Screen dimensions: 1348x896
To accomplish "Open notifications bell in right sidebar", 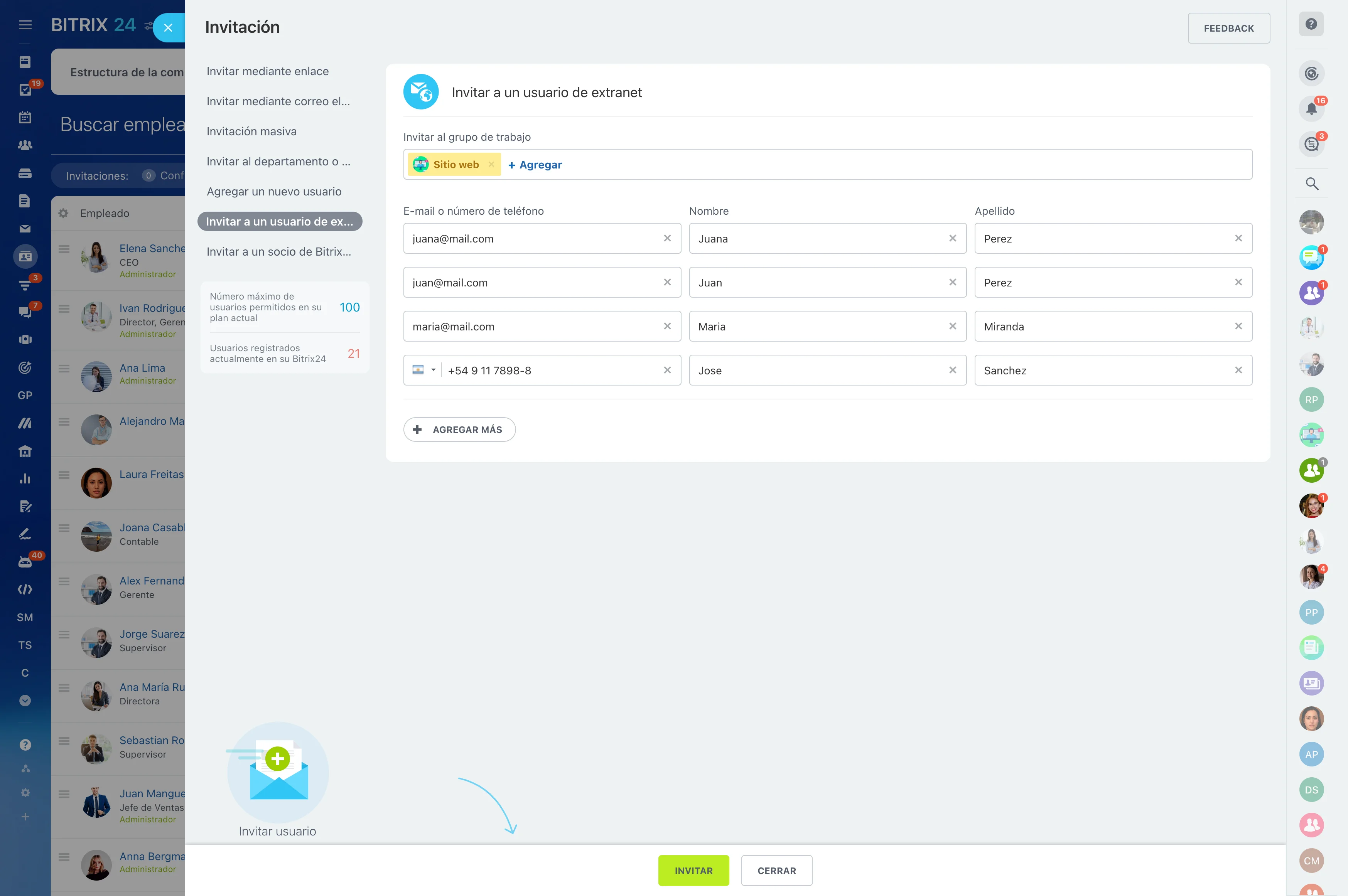I will pyautogui.click(x=1311, y=109).
